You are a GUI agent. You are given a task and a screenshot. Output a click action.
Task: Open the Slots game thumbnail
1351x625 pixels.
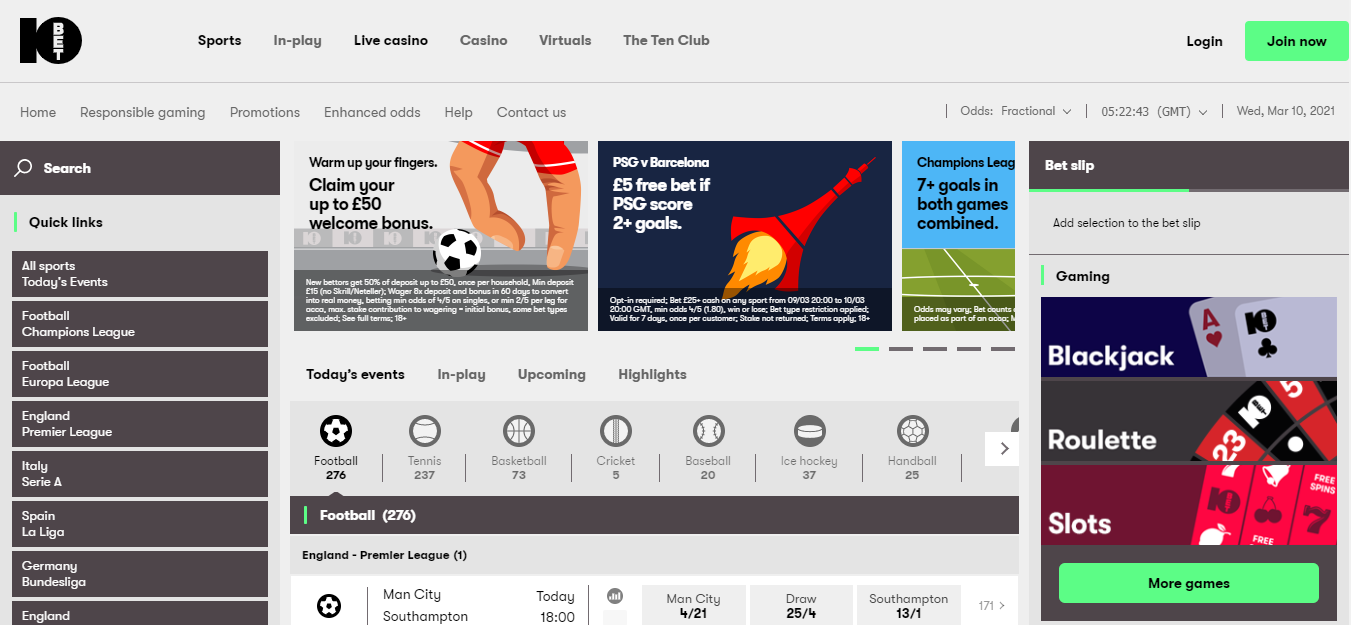click(1188, 505)
